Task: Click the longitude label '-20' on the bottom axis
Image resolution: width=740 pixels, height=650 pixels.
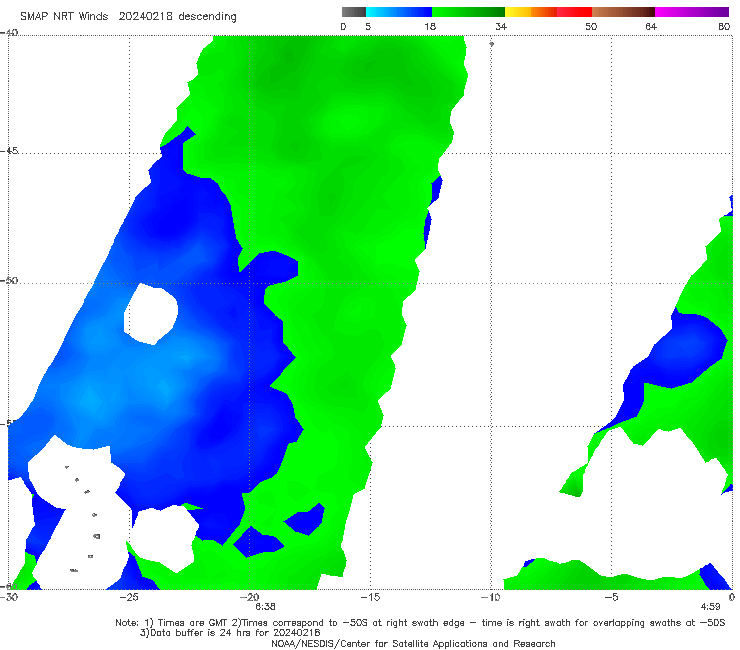Action: (249, 597)
